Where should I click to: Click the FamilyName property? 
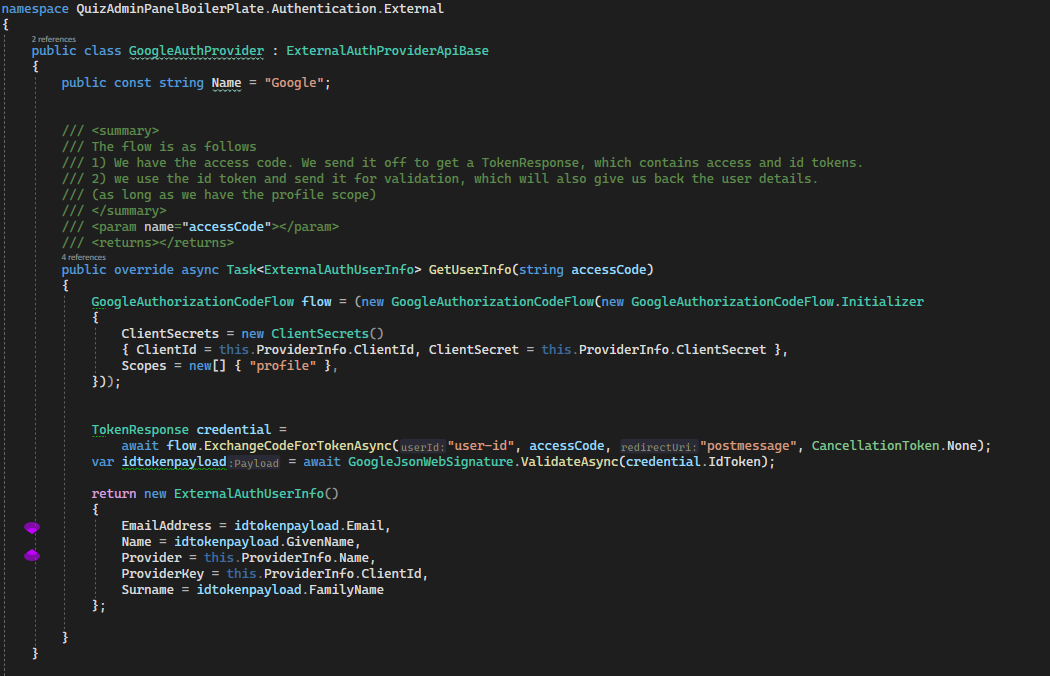coord(346,590)
